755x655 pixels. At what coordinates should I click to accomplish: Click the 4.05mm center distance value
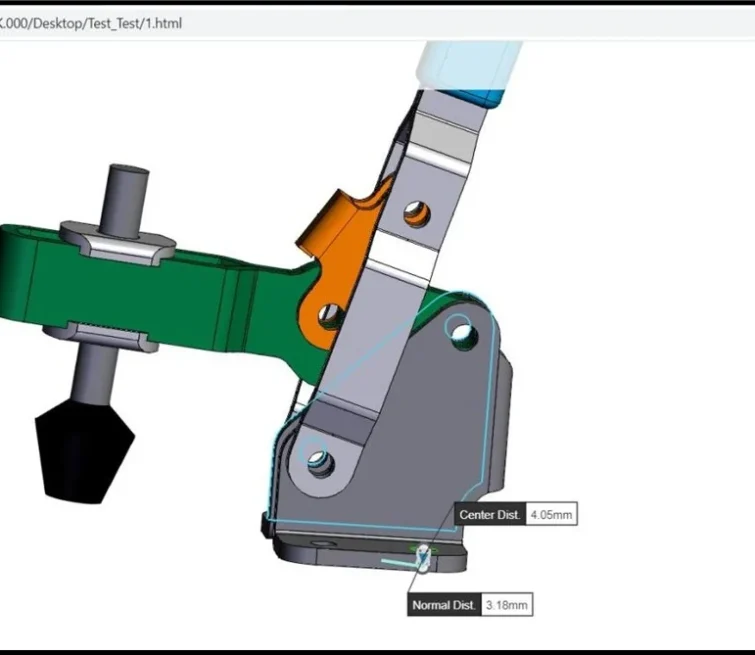[x=551, y=514]
